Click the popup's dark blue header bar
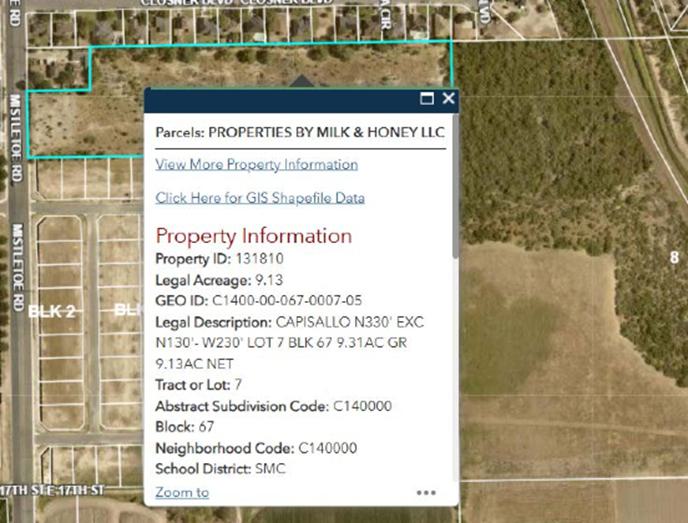 (x=280, y=99)
